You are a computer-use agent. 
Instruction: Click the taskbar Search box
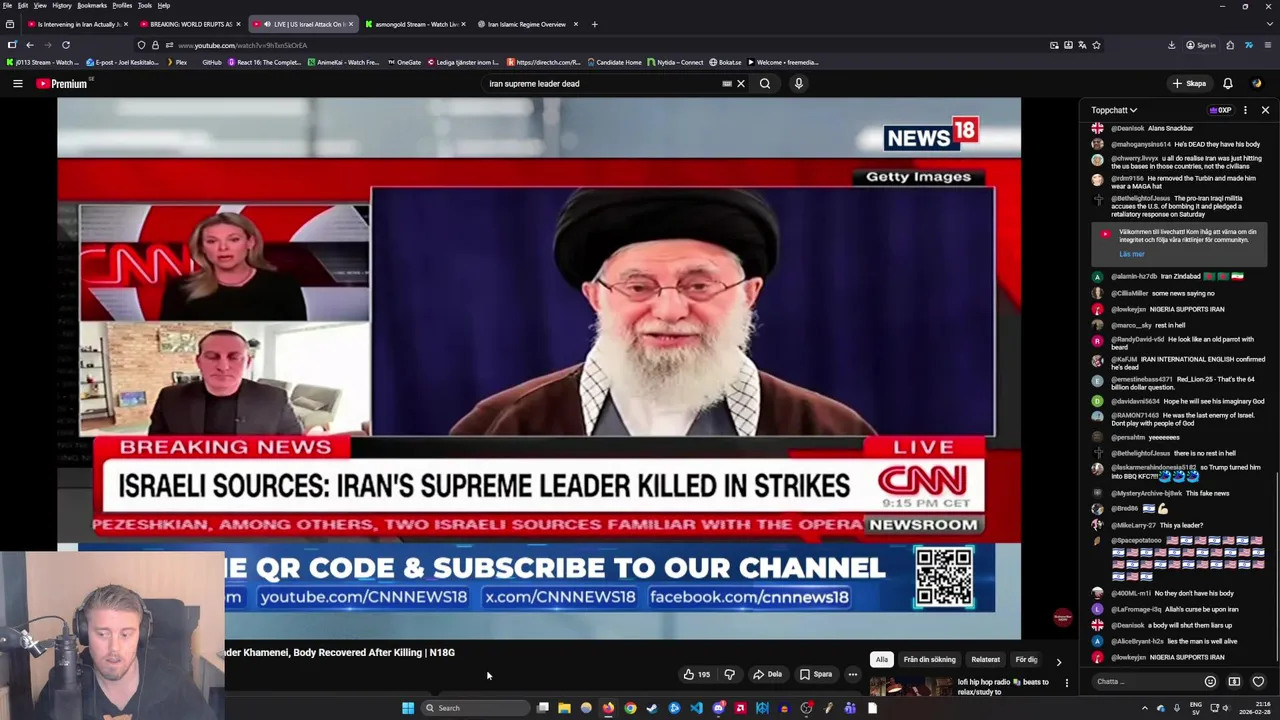[475, 708]
